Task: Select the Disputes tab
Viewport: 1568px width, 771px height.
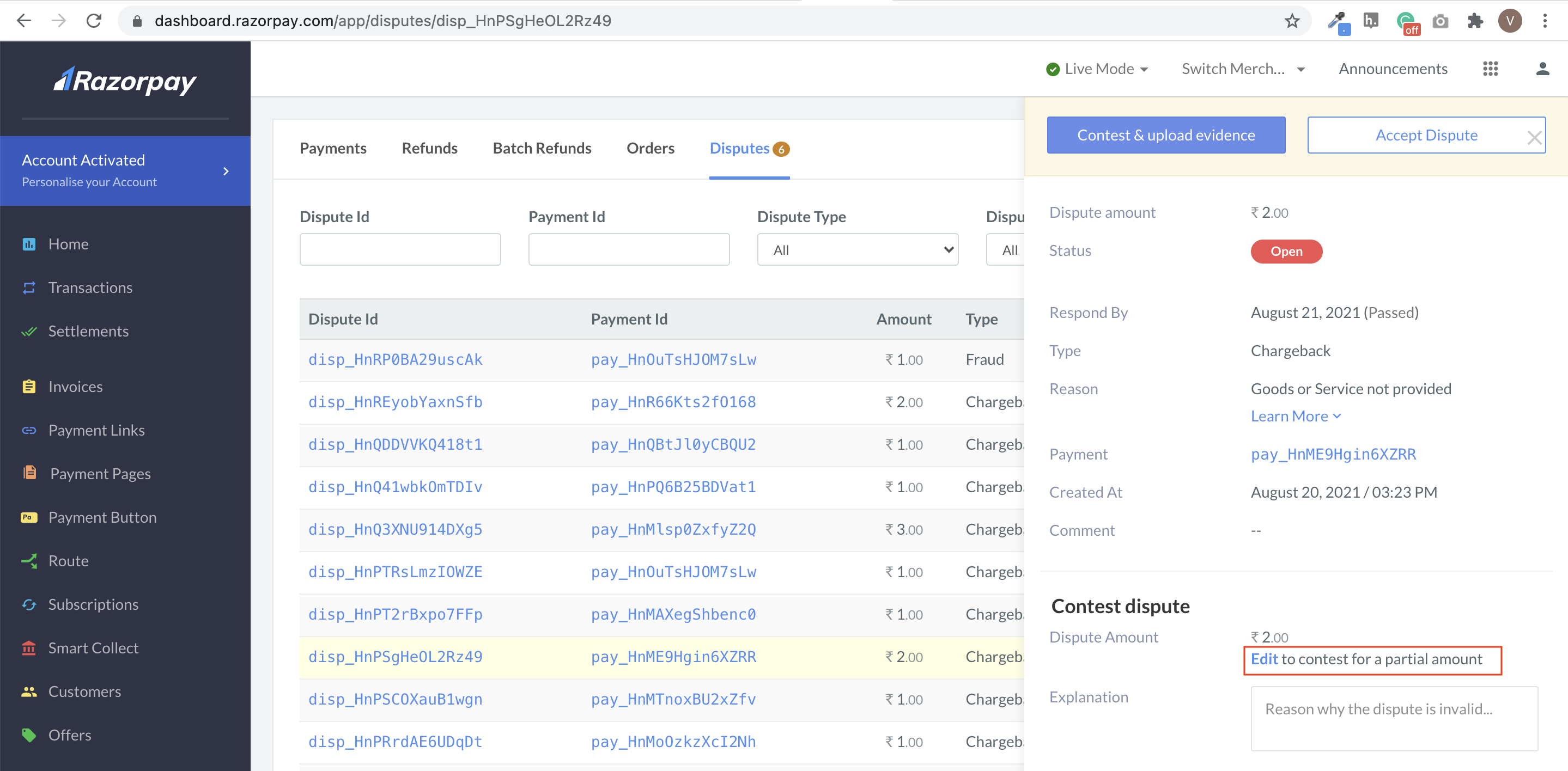Action: point(749,149)
